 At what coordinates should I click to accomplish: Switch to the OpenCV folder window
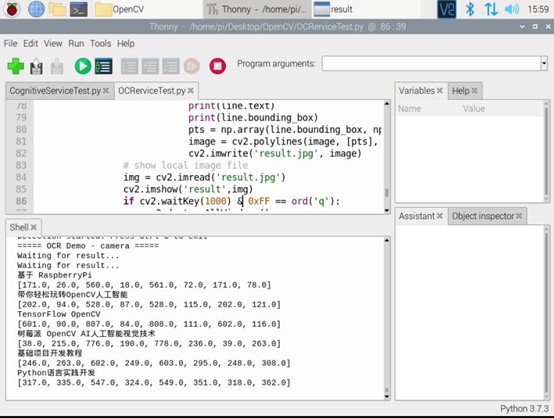click(119, 9)
